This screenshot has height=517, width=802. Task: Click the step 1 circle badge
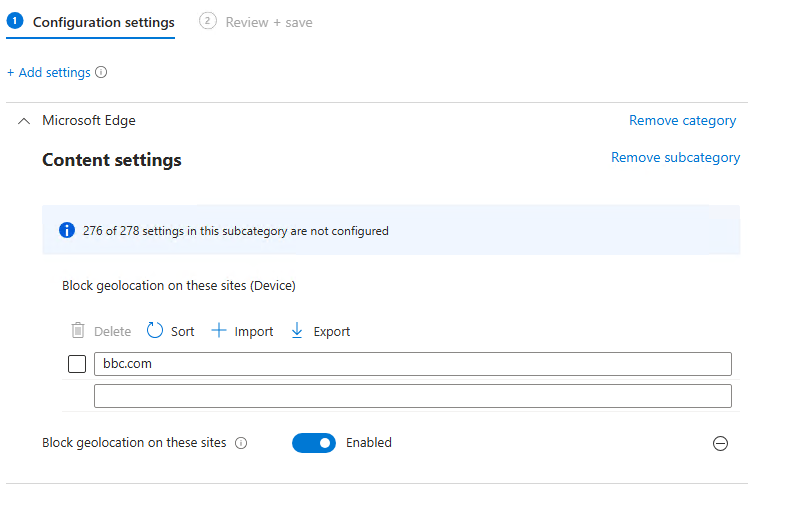pos(15,21)
